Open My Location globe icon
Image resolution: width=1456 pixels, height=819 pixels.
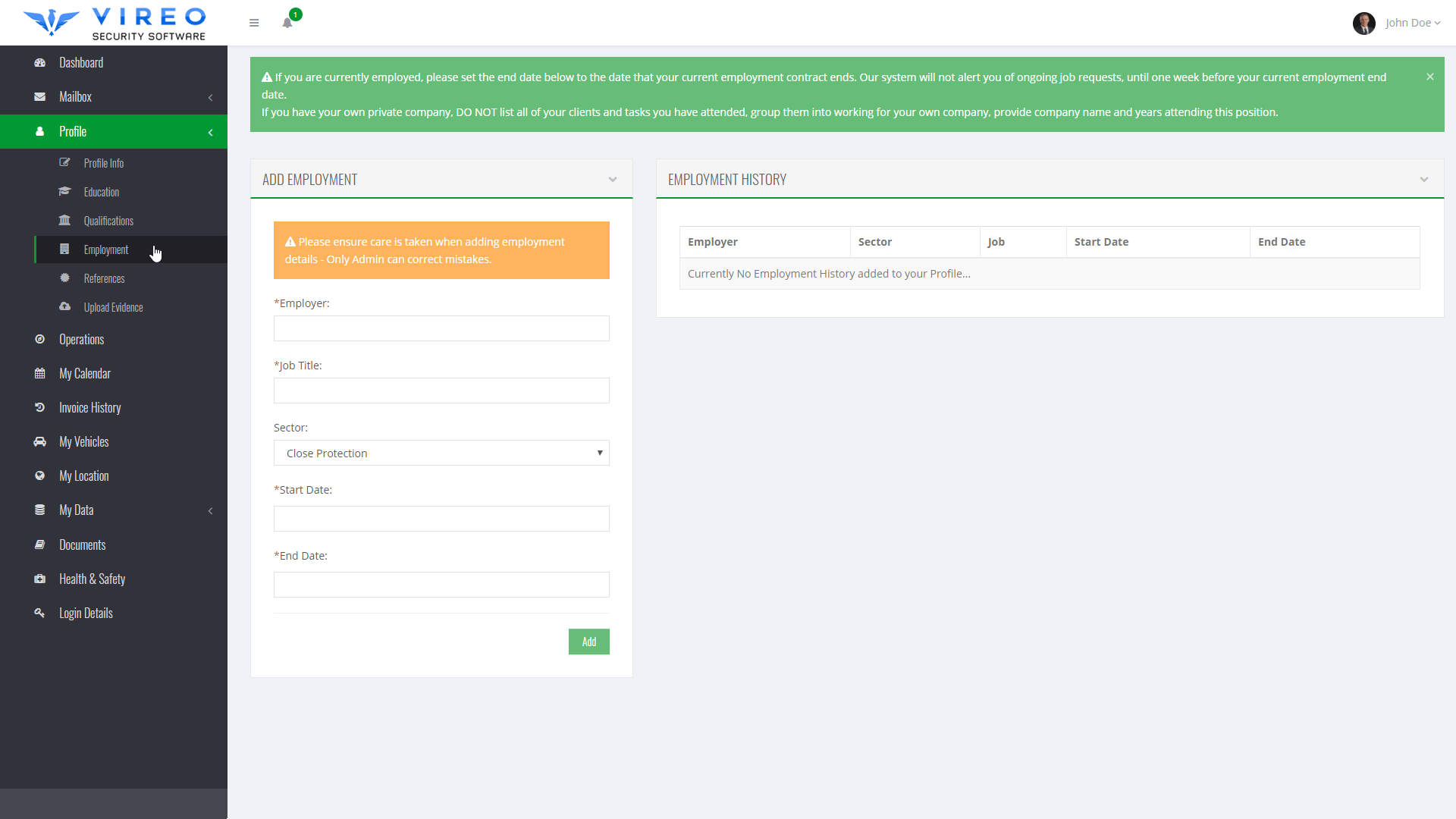(39, 475)
